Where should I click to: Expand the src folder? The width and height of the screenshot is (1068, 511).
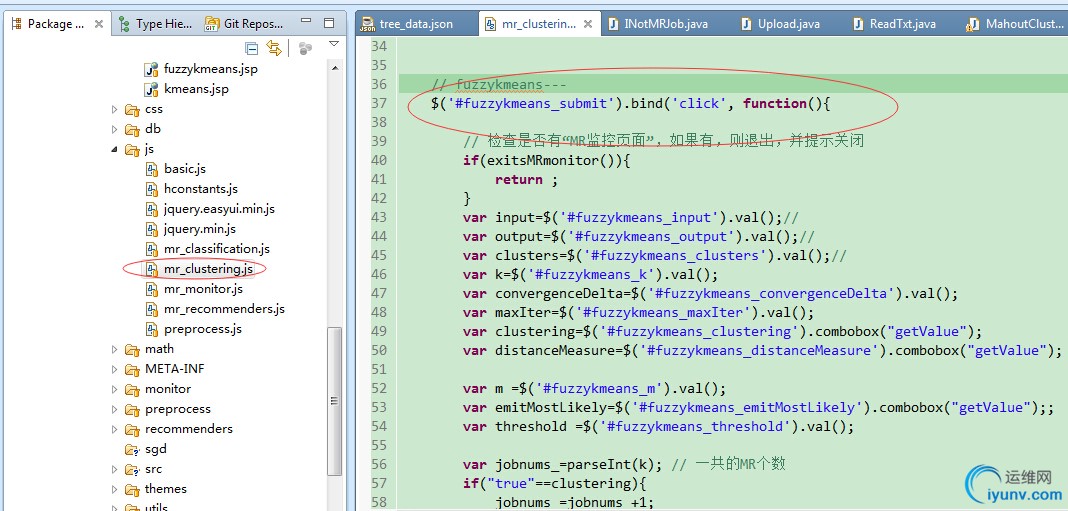tap(114, 469)
